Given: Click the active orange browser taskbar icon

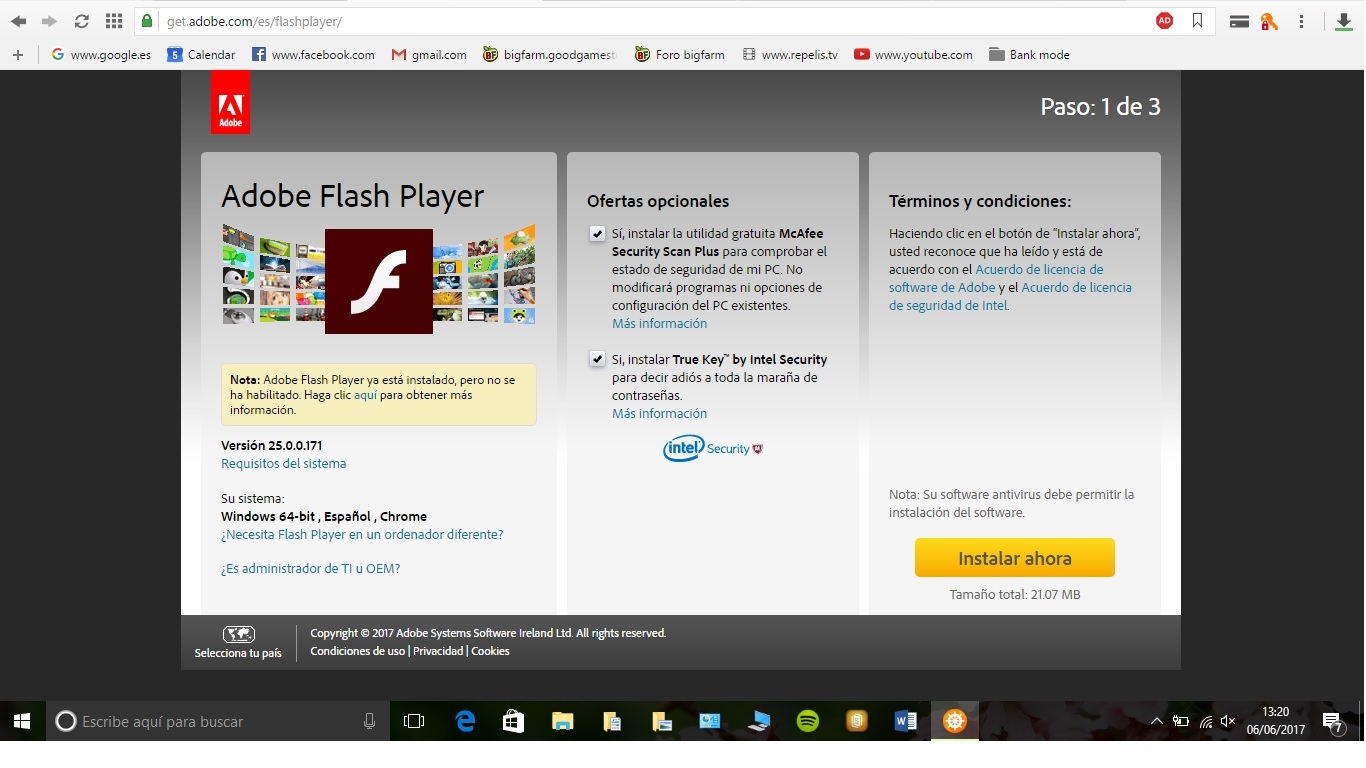Looking at the screenshot, I should pos(955,721).
